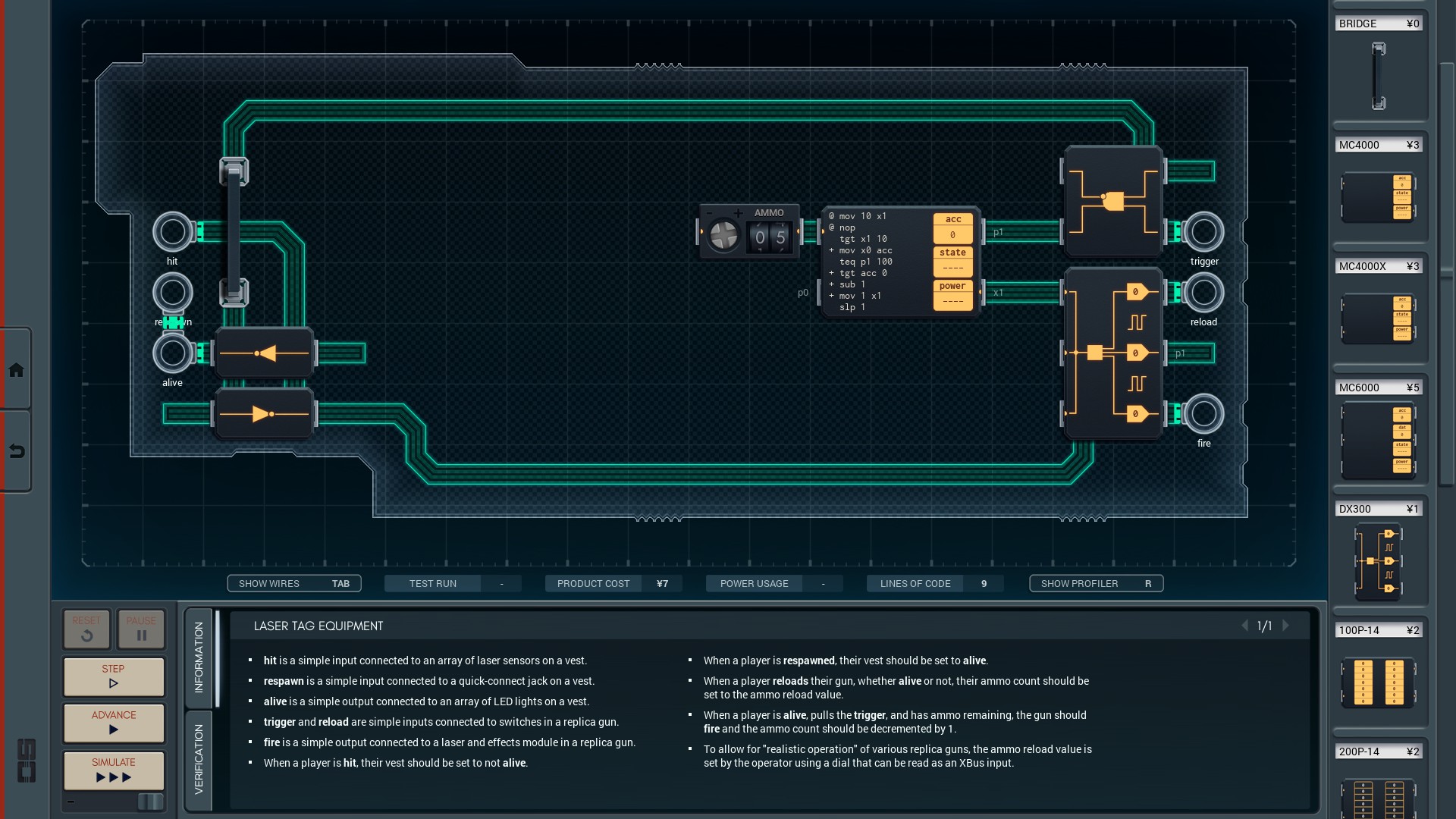
Task: Click the home icon on the left sidebar
Action: [x=16, y=370]
